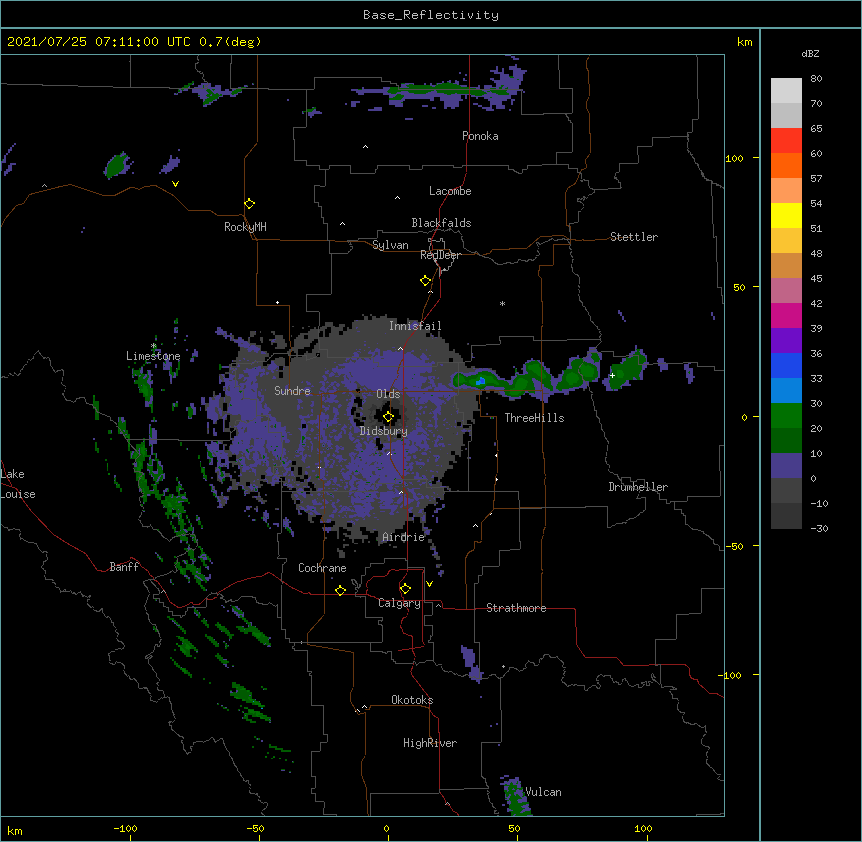This screenshot has width=862, height=842.
Task: Click the violet 36-39 dBZ legend swatch
Action: point(786,340)
